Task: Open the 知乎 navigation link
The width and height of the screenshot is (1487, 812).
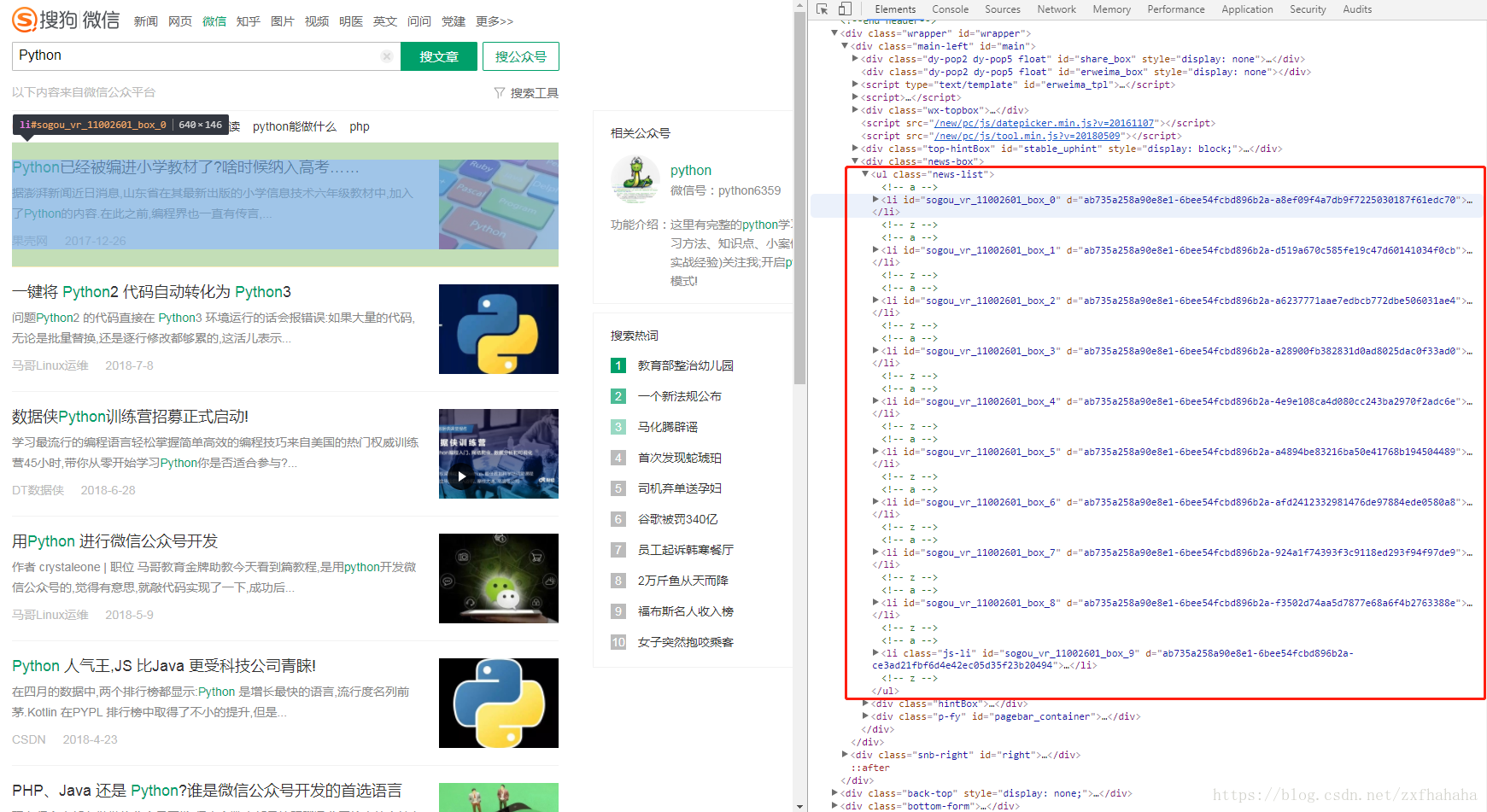Action: click(249, 21)
